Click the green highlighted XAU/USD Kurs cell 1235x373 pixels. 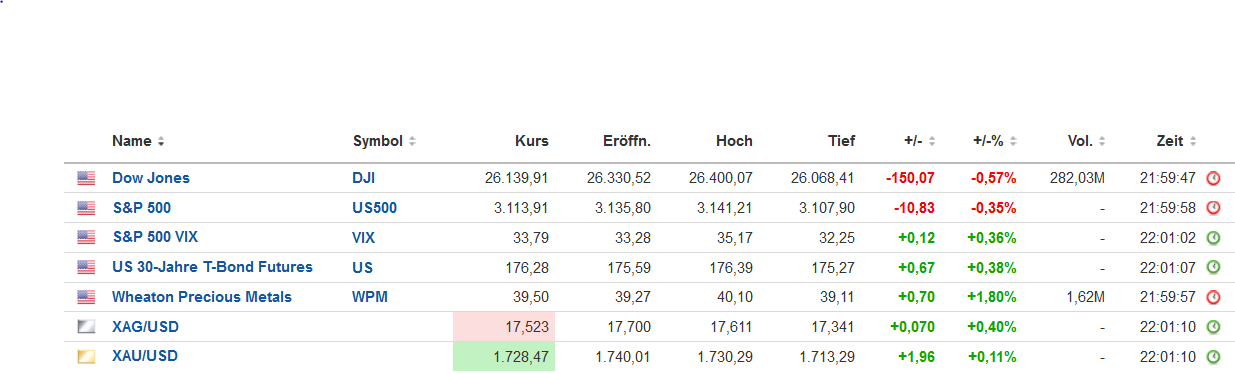pyautogui.click(x=504, y=356)
